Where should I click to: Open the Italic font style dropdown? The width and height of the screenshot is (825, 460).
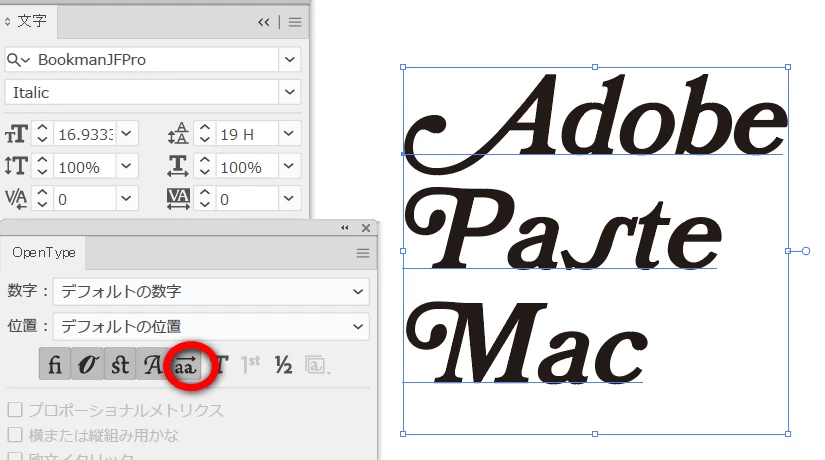289,92
